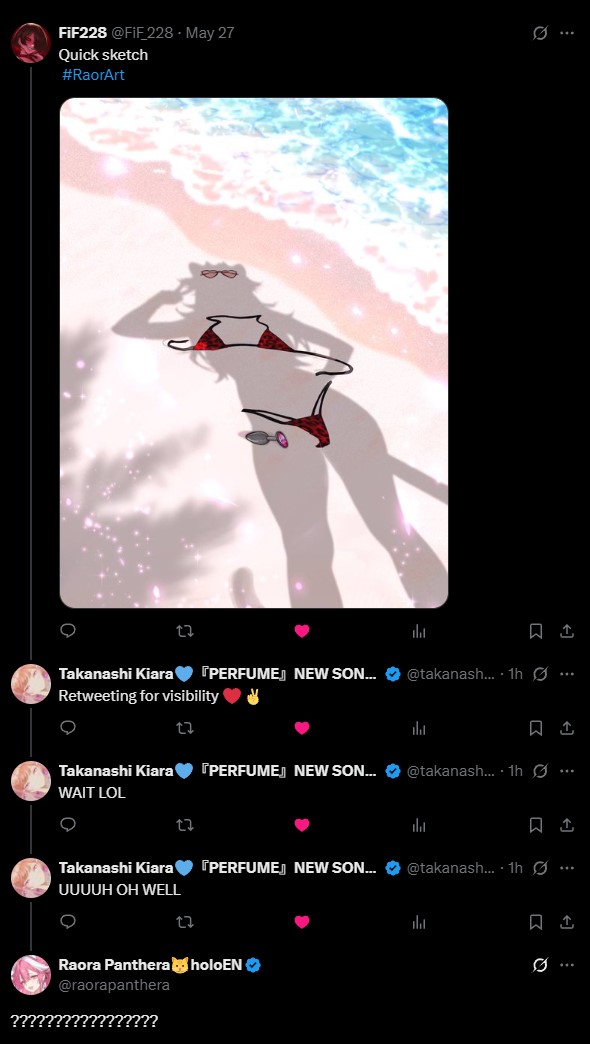Reply to FiF228's Quick sketch post
Image resolution: width=590 pixels, height=1044 pixels.
[68, 631]
